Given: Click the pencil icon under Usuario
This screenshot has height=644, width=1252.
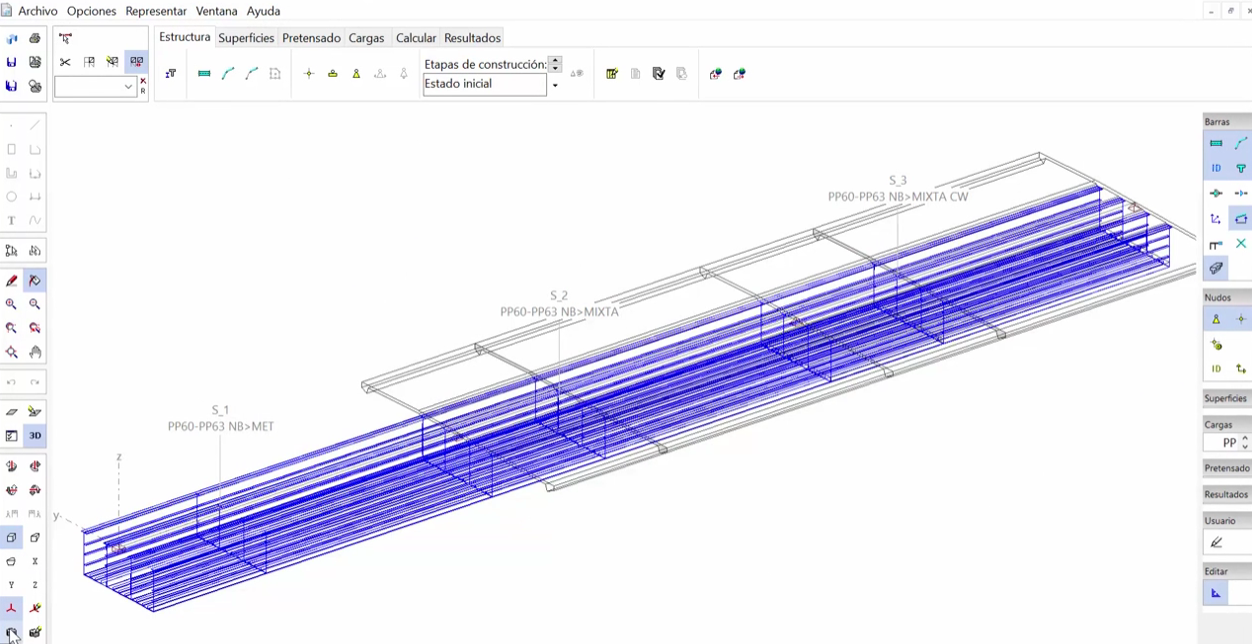Looking at the screenshot, I should click(1217, 543).
